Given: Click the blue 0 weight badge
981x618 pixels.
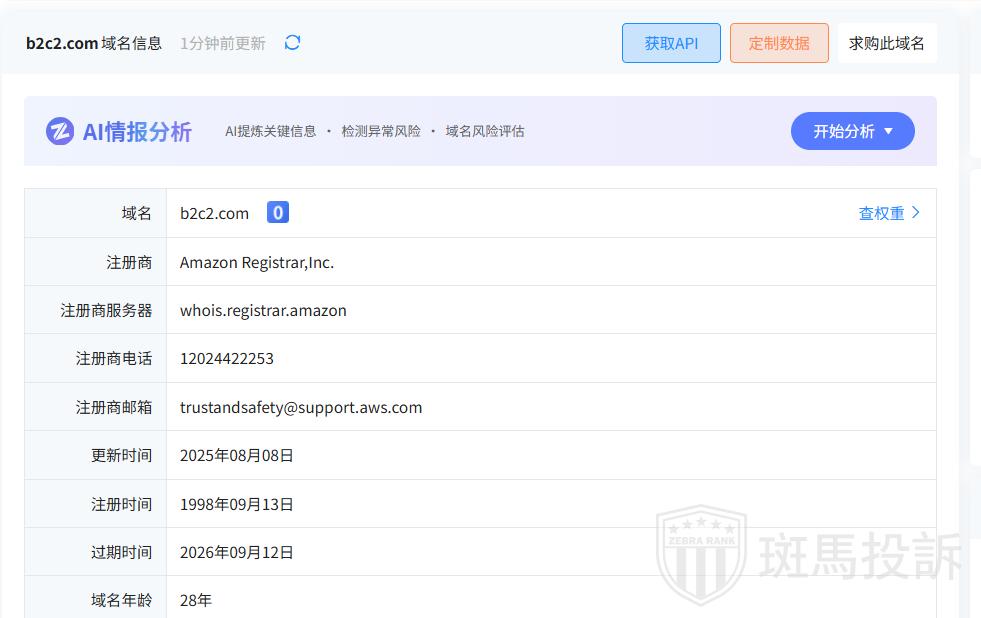Looking at the screenshot, I should point(278,213).
